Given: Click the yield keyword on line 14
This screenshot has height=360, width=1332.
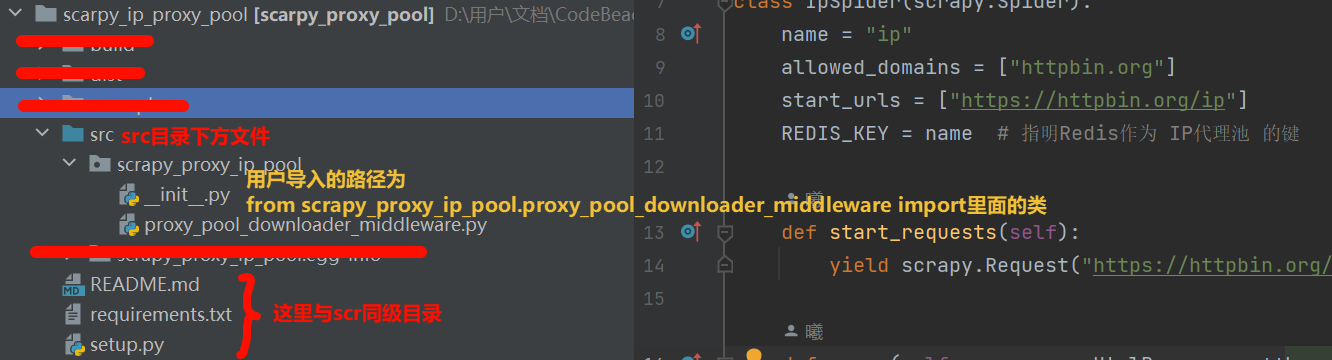Looking at the screenshot, I should click(x=859, y=266).
